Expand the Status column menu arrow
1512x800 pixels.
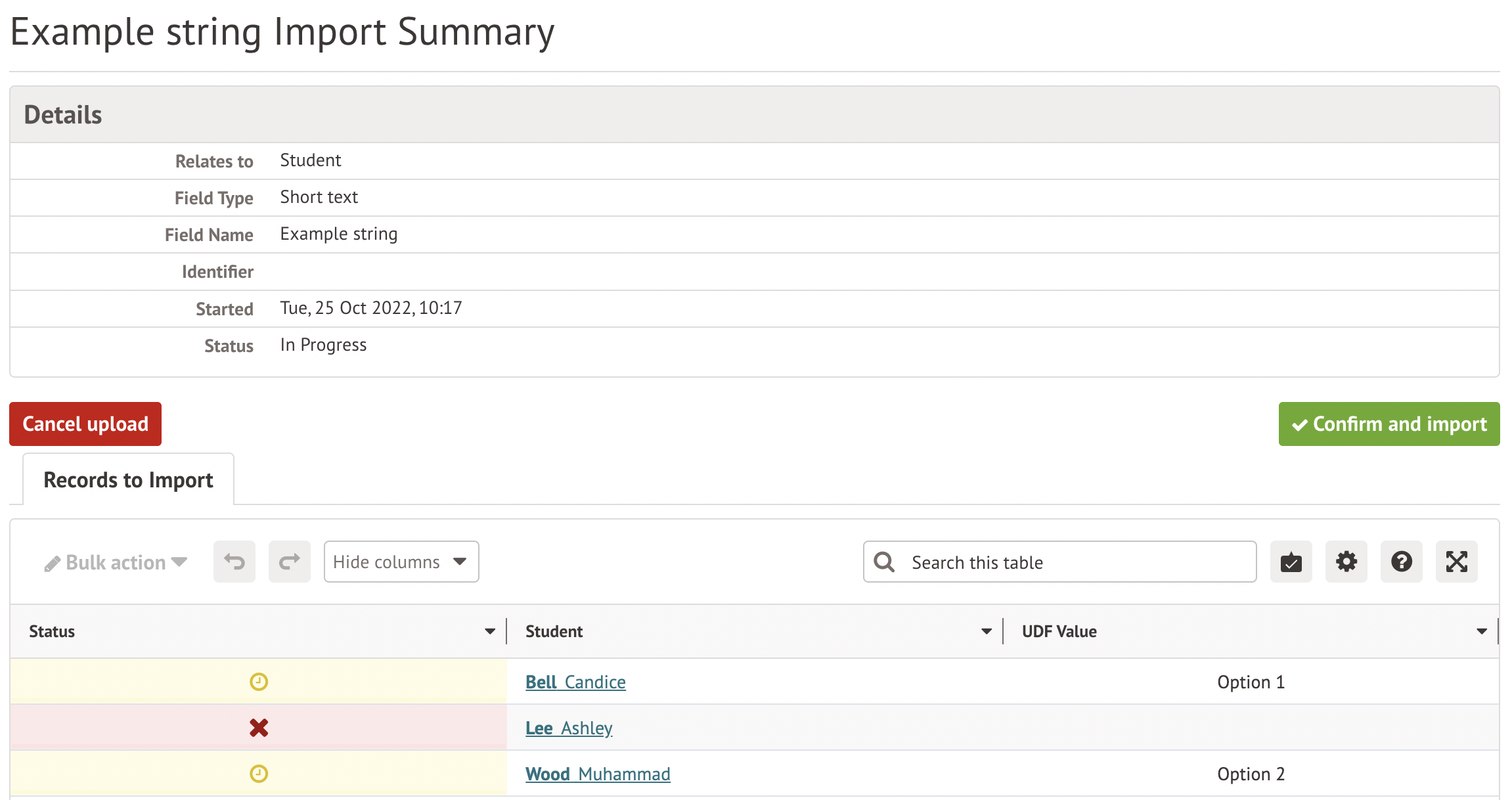(490, 631)
